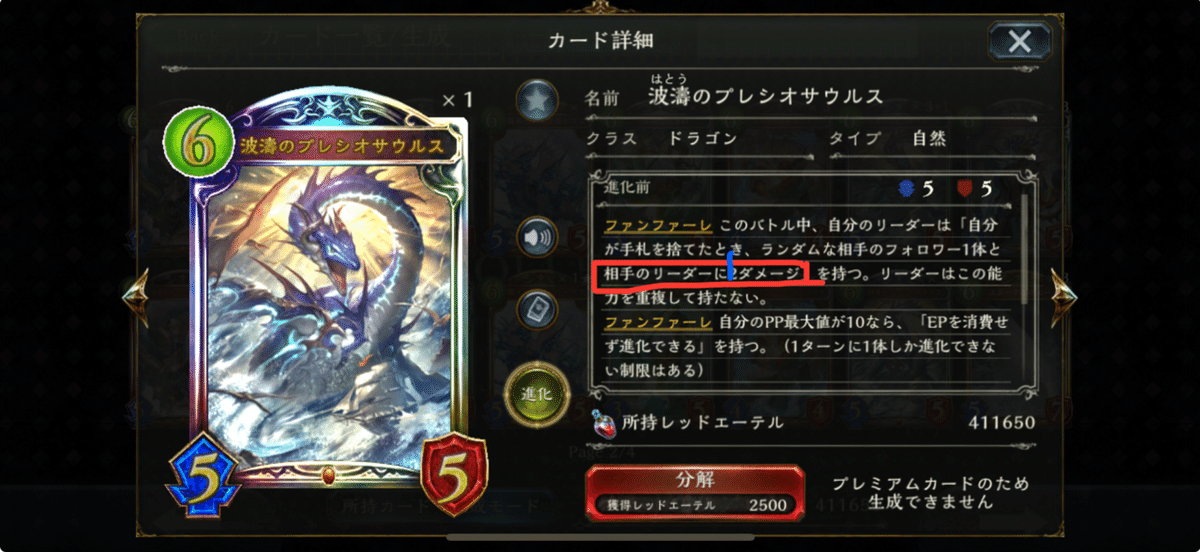Screen dimensions: 1200x552
Task: Open the card art view icon
Action: (537, 308)
